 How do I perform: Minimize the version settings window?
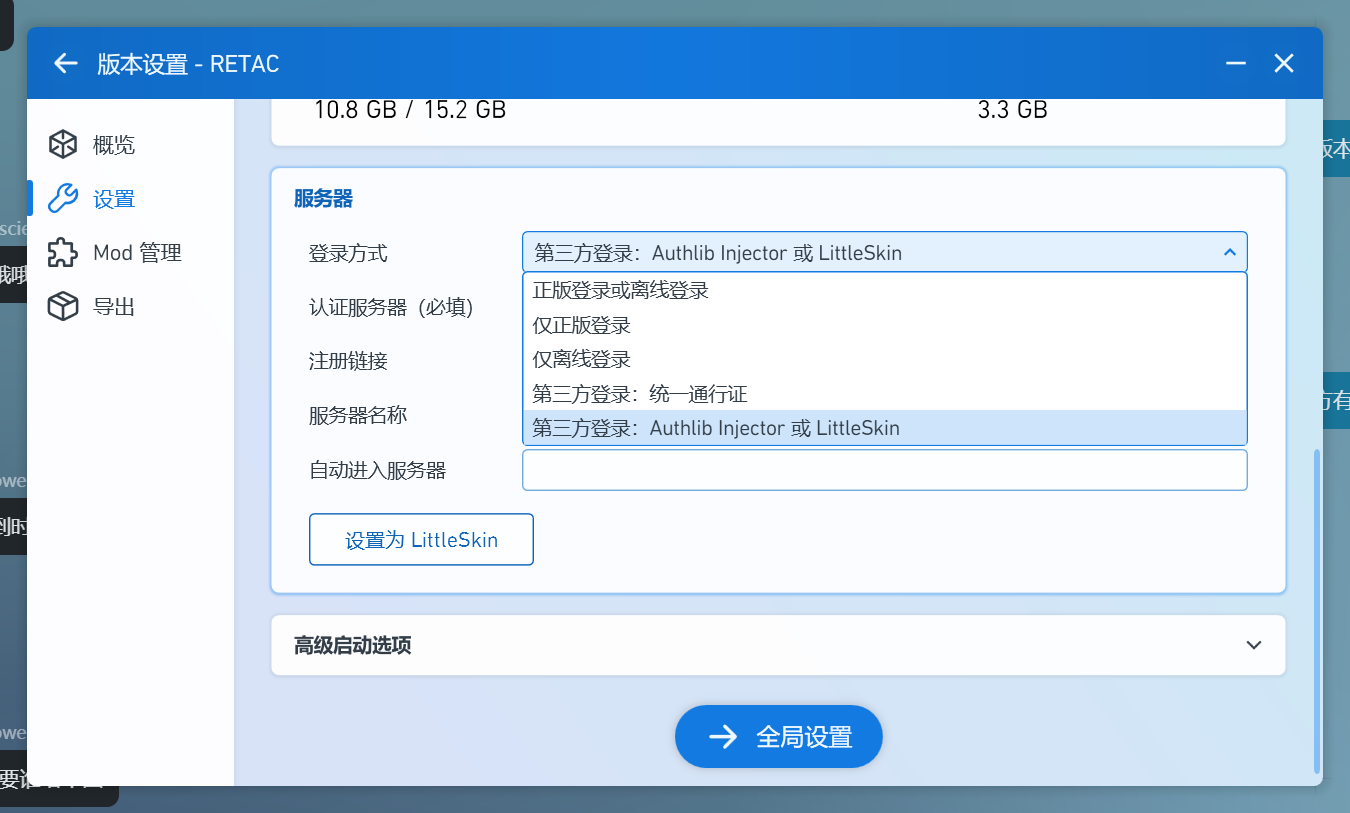pos(1236,64)
